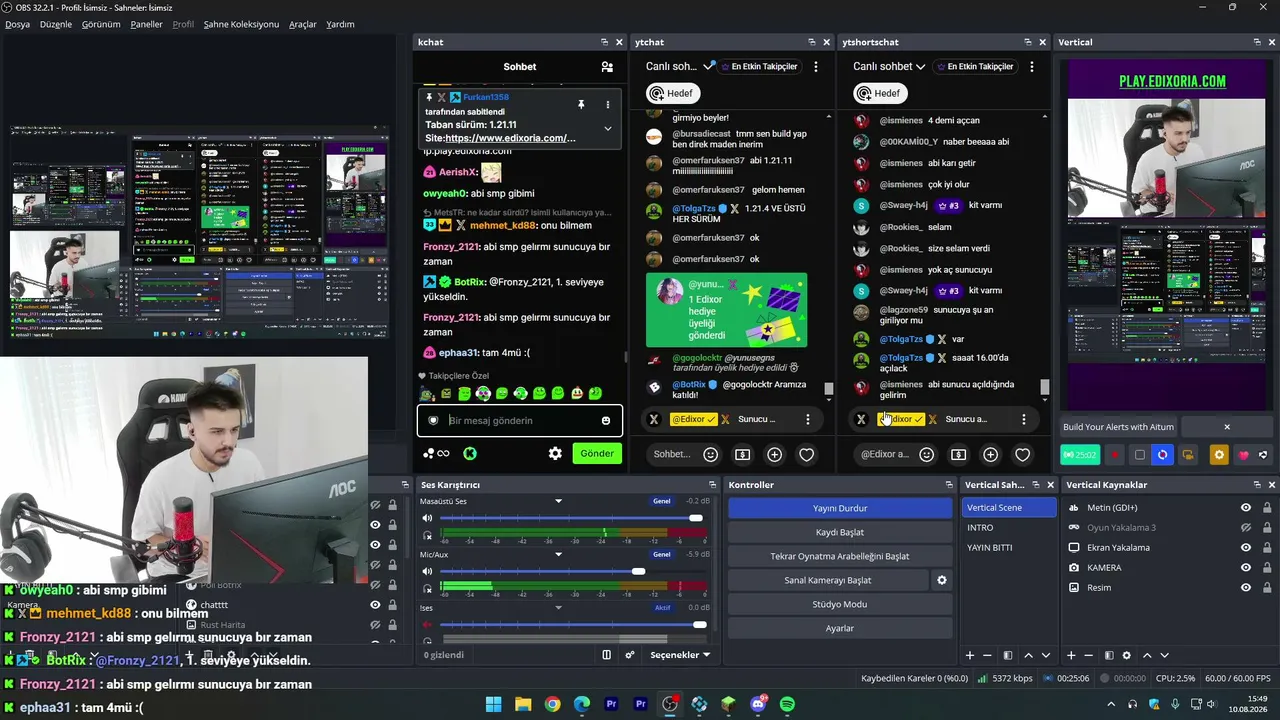Screen dimensions: 1280x720
Task: Click the green Gönder button in kchat
Action: (x=597, y=454)
